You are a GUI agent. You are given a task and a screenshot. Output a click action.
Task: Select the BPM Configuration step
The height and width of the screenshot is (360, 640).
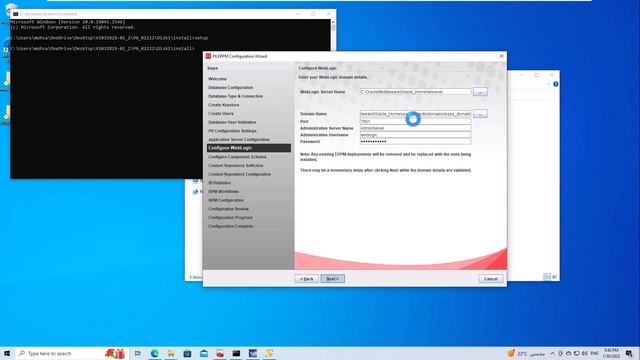point(226,200)
